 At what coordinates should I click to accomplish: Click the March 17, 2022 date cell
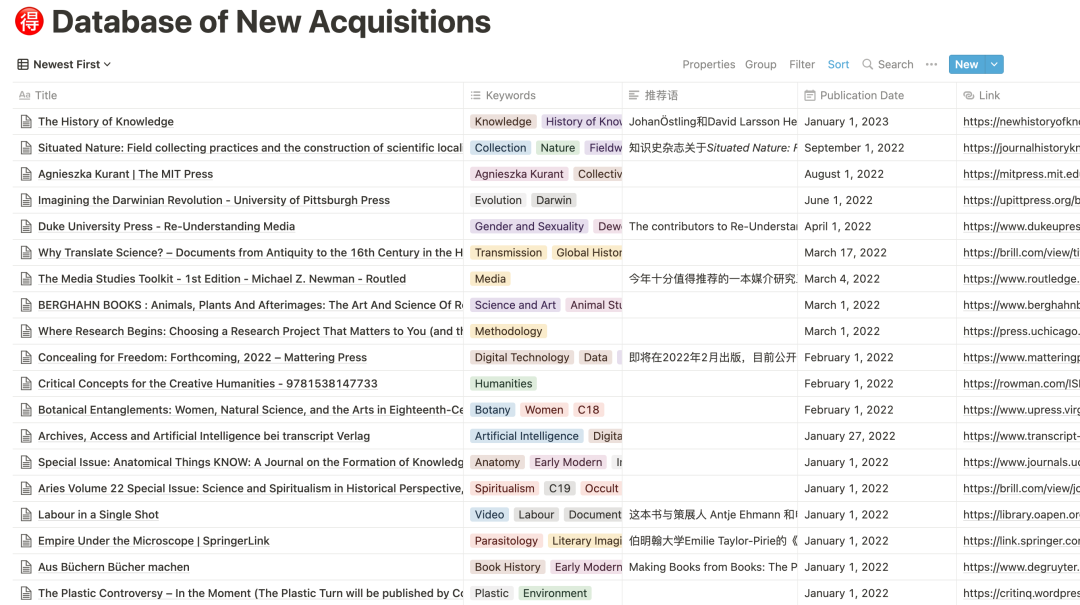[877, 252]
